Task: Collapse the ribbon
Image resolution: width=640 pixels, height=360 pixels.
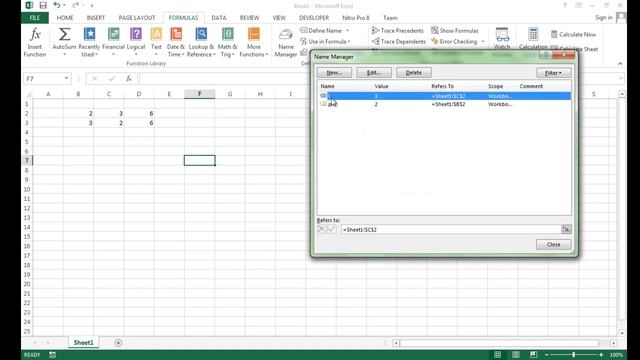Action: point(620,64)
